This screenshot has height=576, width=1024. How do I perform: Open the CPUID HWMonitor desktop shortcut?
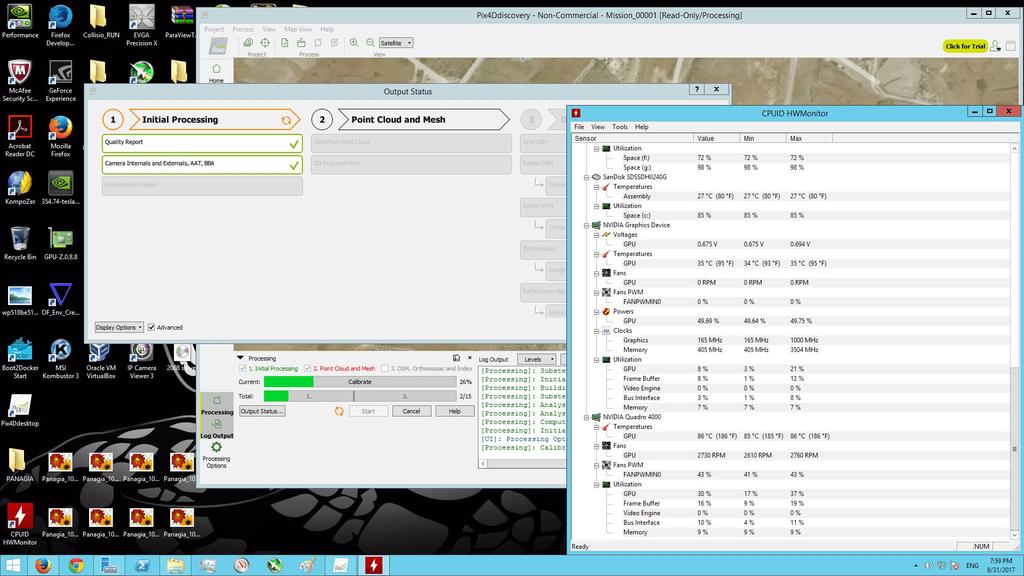coord(20,524)
